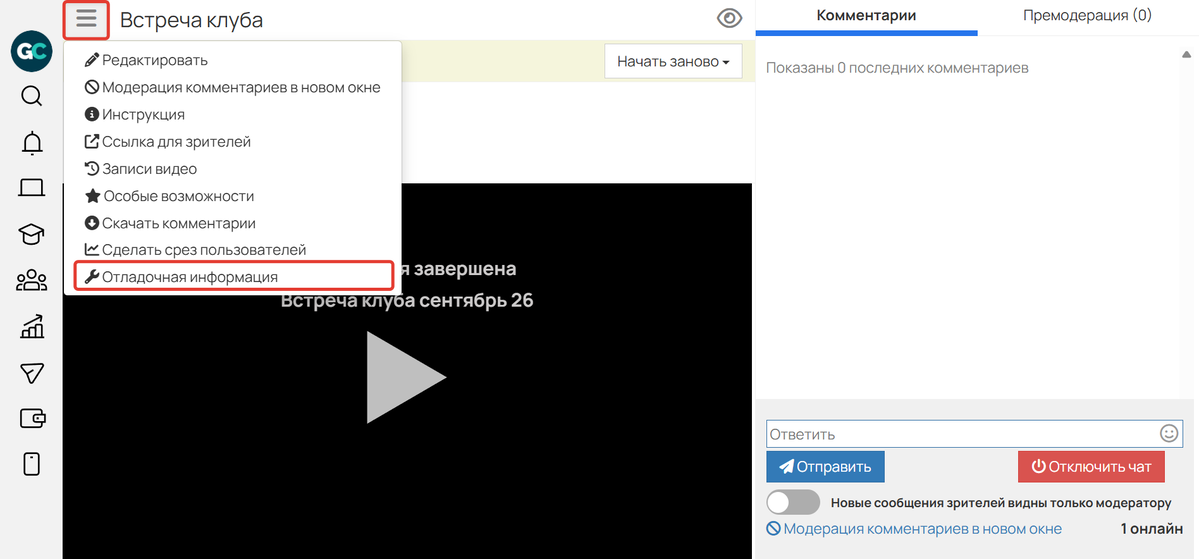Click the 1 онлайн counter text
The height and width of the screenshot is (559, 1199).
tap(1152, 528)
